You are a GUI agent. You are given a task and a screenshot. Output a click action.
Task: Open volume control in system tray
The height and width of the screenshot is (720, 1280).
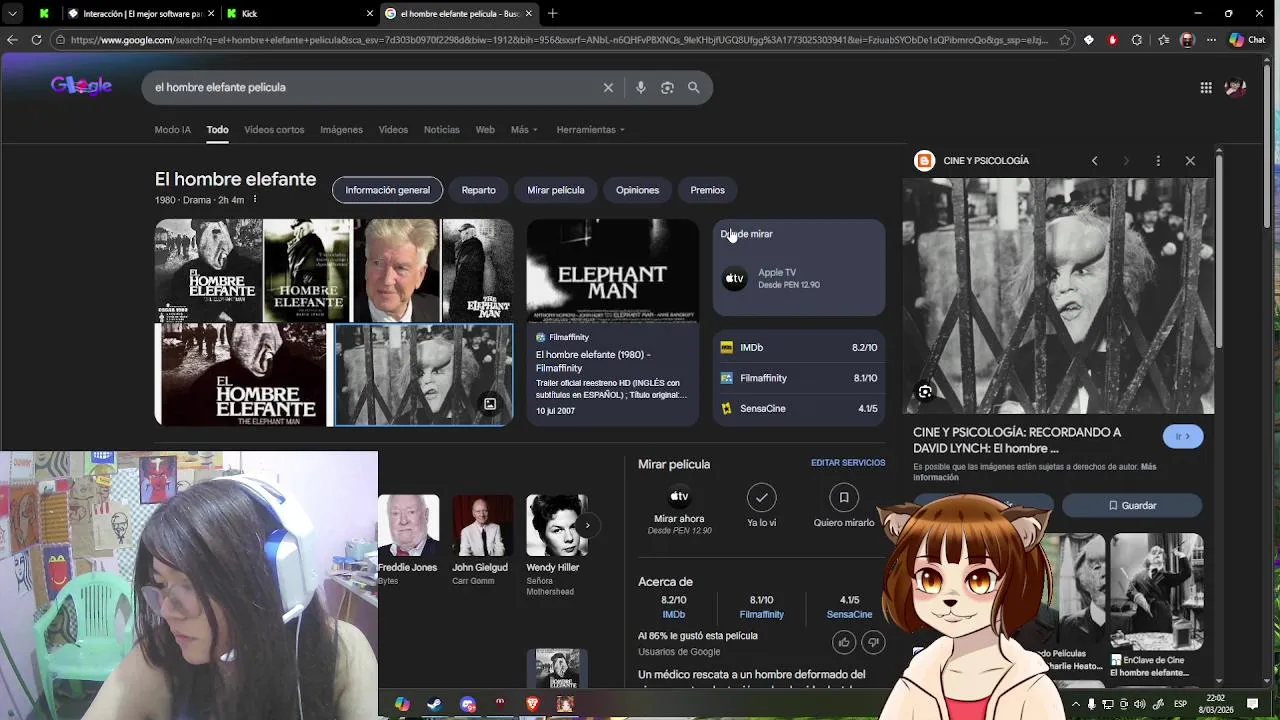tap(1139, 704)
